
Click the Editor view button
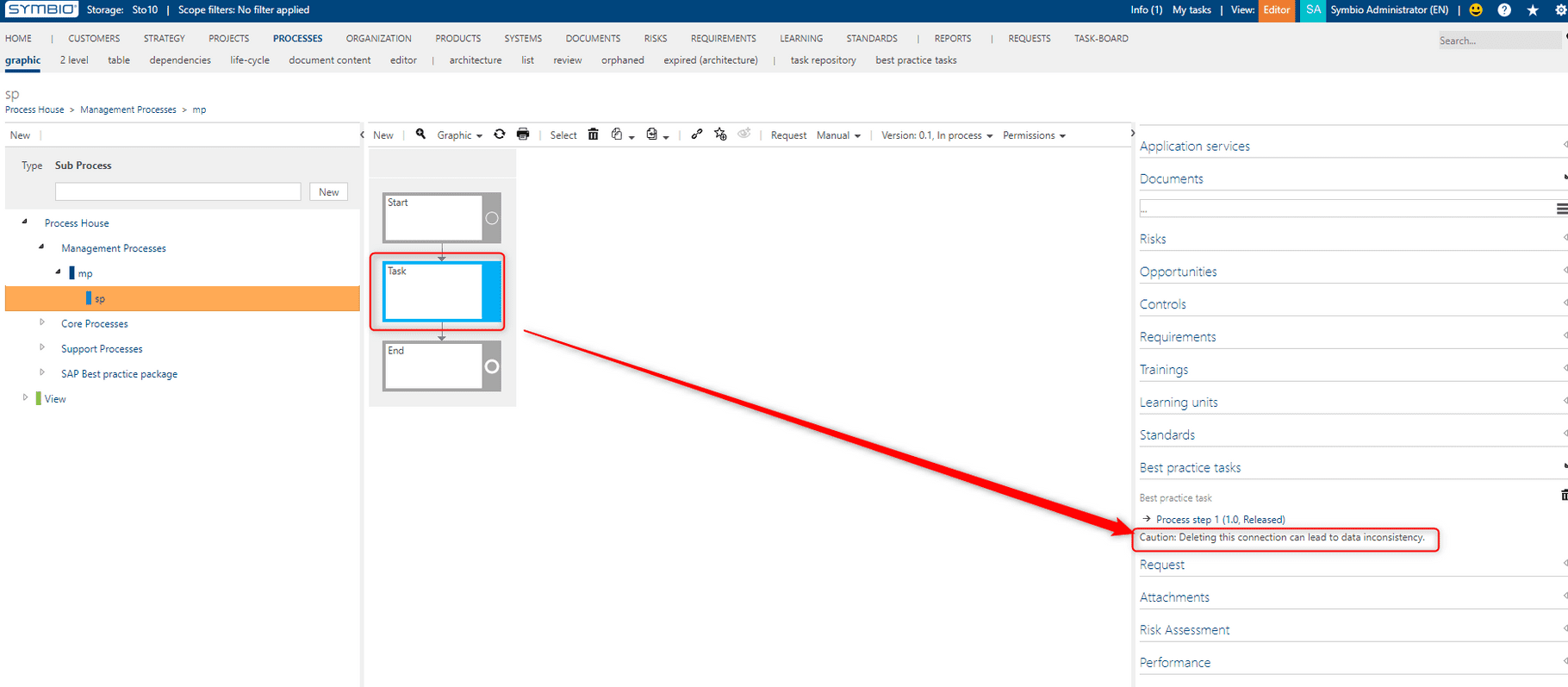click(1277, 10)
